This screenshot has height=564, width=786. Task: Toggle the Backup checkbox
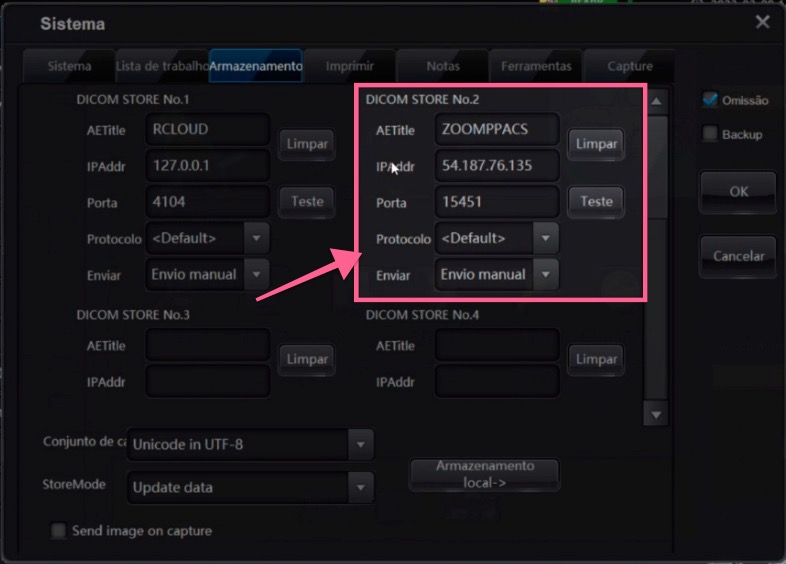710,134
